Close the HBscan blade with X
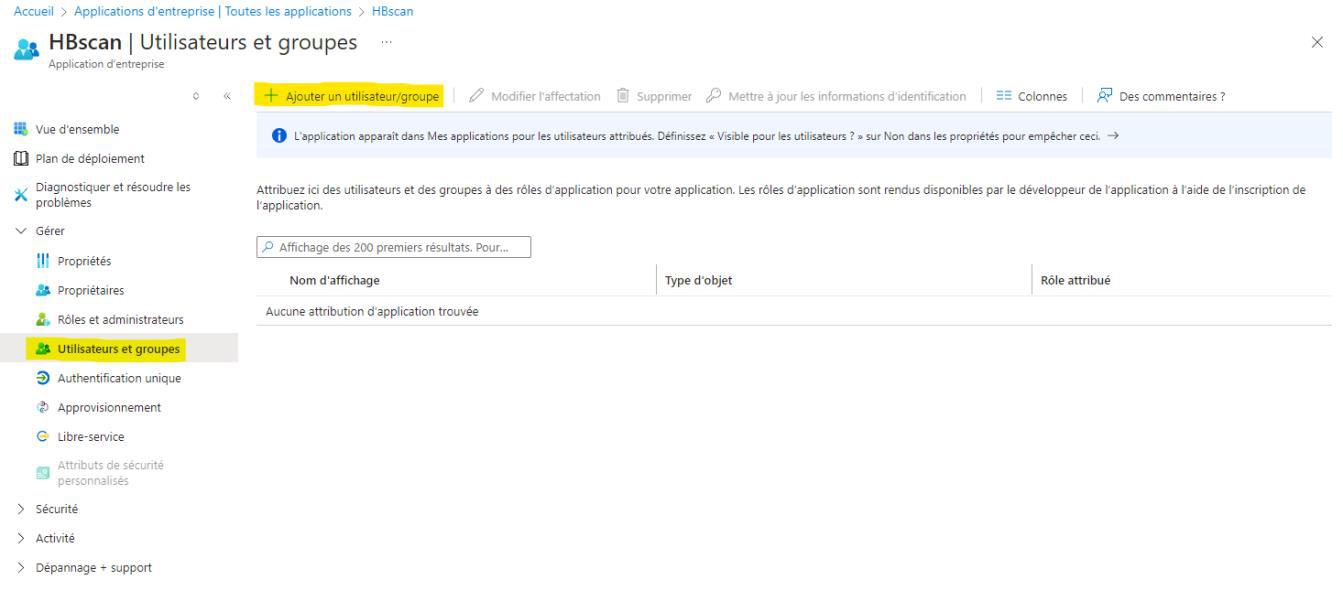The height and width of the screenshot is (601, 1343). 1317,42
